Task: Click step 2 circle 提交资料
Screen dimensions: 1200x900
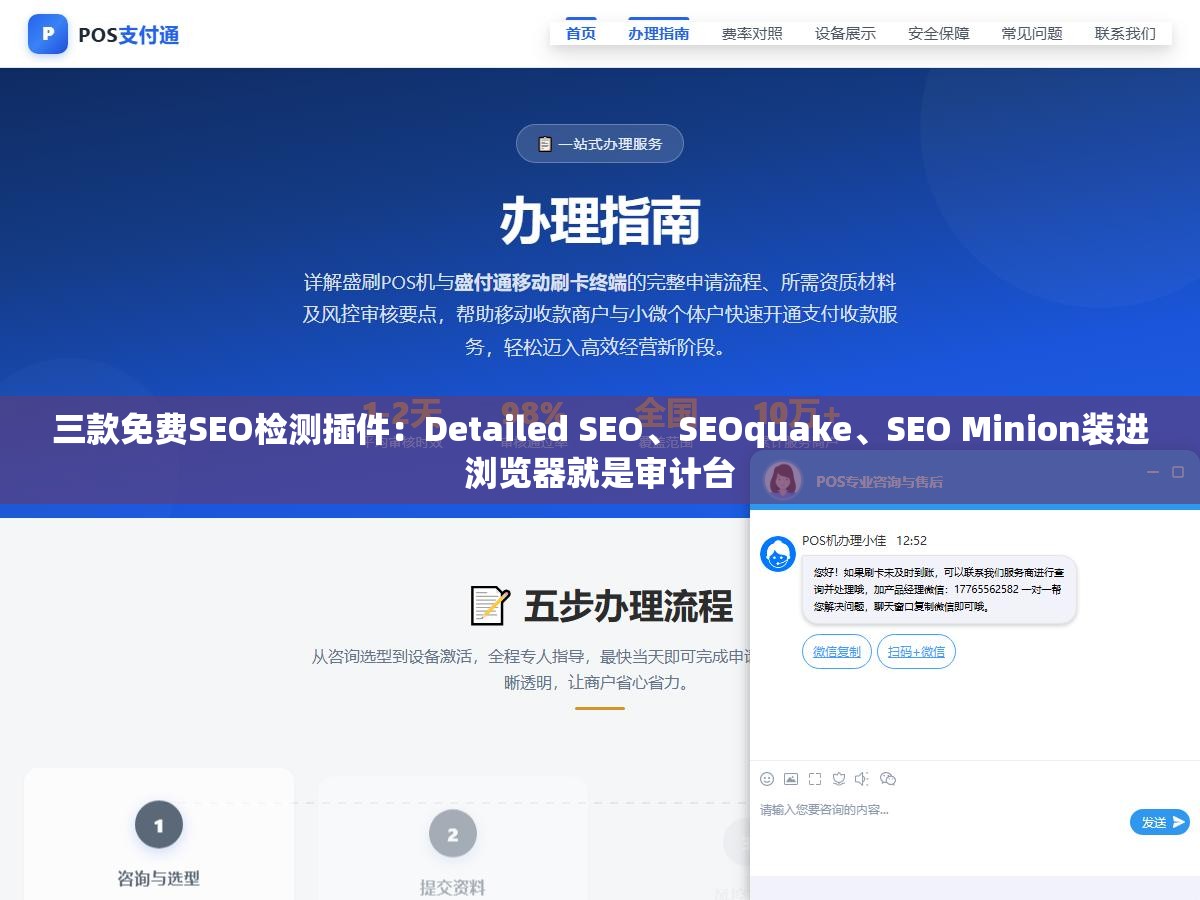Action: pos(453,834)
